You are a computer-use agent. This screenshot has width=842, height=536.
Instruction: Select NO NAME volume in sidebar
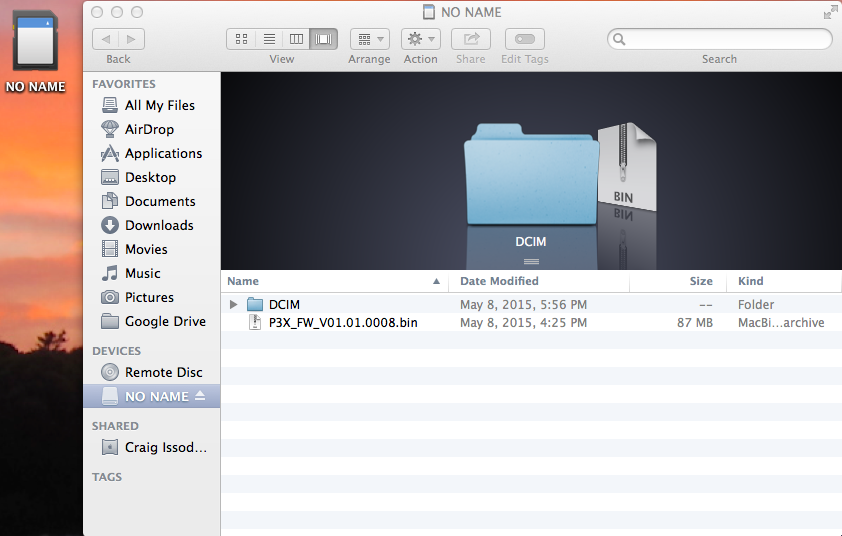coord(152,396)
